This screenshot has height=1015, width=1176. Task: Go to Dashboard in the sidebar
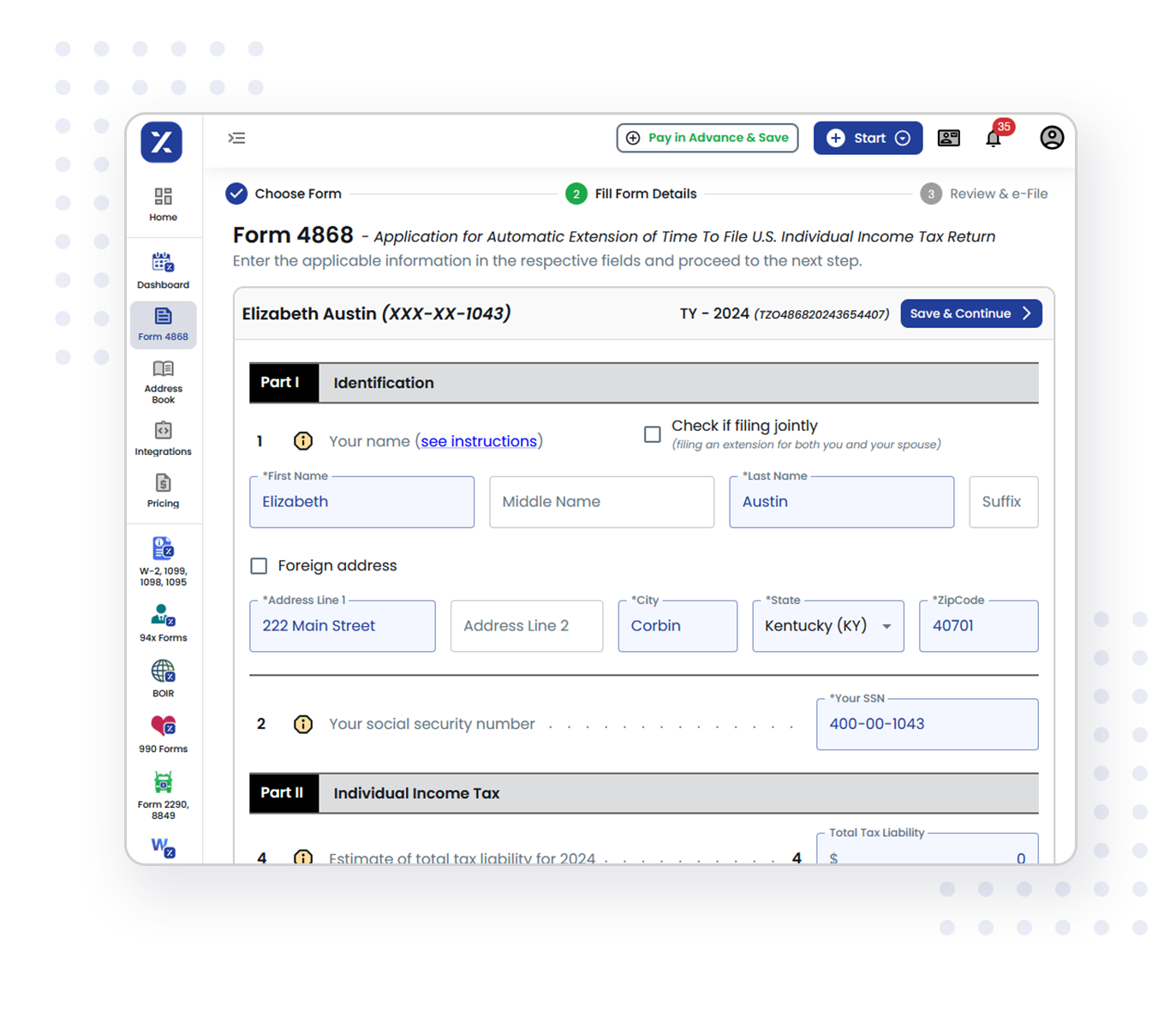pos(163,270)
